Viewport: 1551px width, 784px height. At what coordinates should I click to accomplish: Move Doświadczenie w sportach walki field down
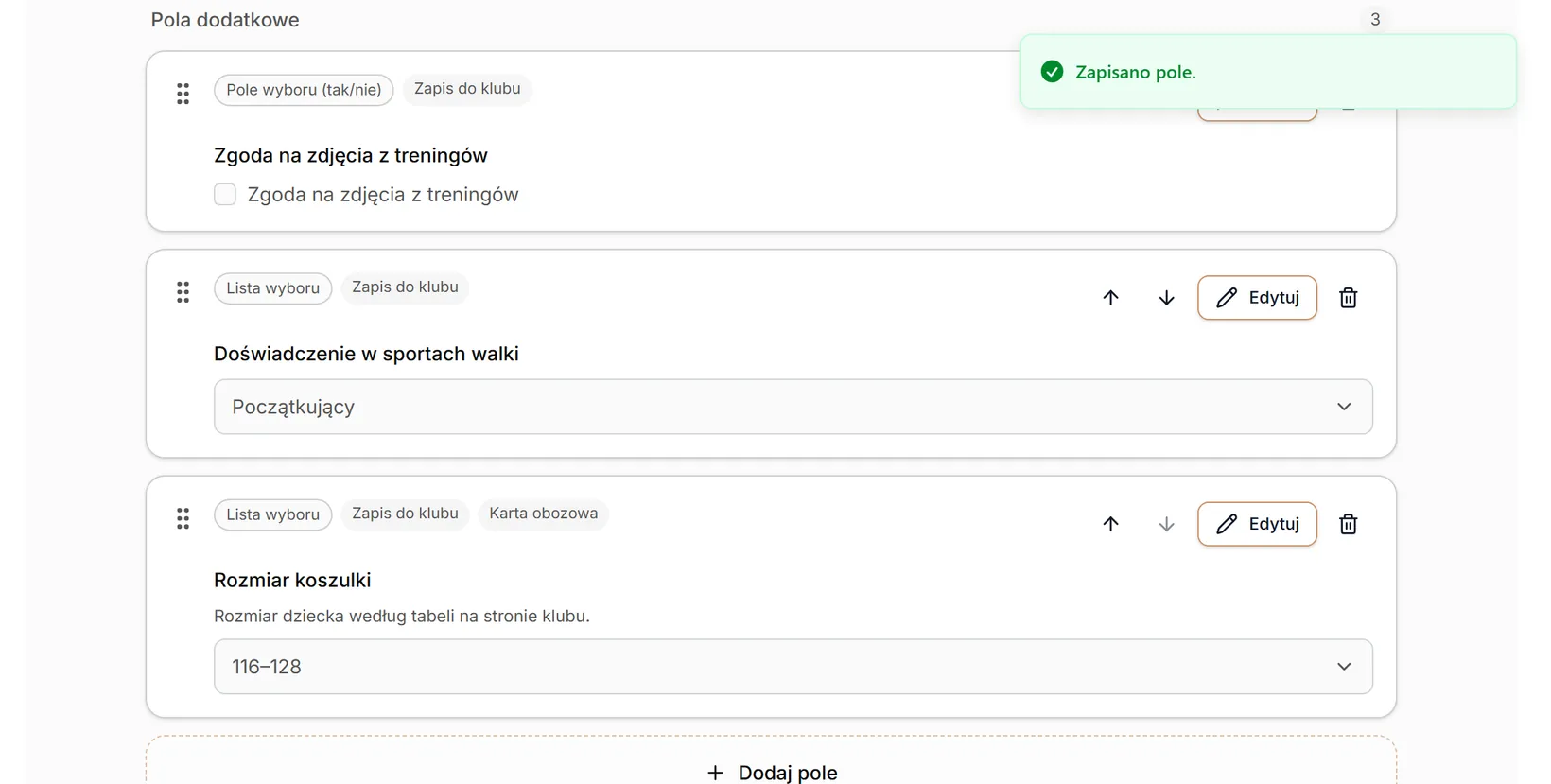[1166, 298]
